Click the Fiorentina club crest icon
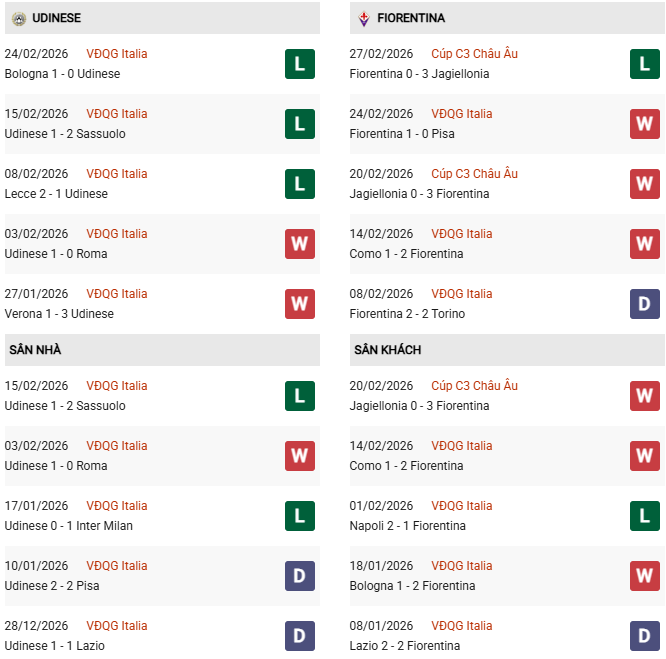This screenshot has height=659, width=666. pos(364,18)
